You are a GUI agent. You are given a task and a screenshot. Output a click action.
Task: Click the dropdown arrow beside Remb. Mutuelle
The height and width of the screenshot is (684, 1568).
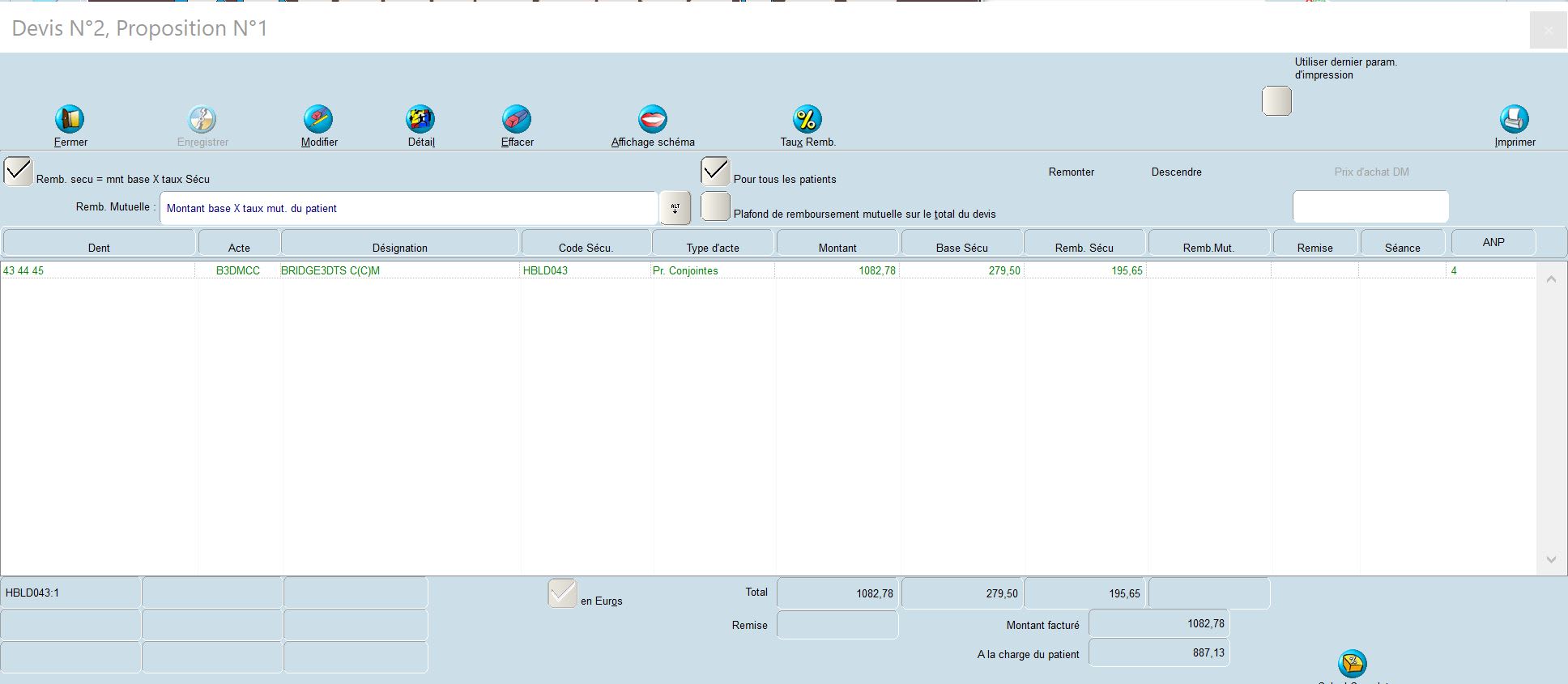(675, 208)
